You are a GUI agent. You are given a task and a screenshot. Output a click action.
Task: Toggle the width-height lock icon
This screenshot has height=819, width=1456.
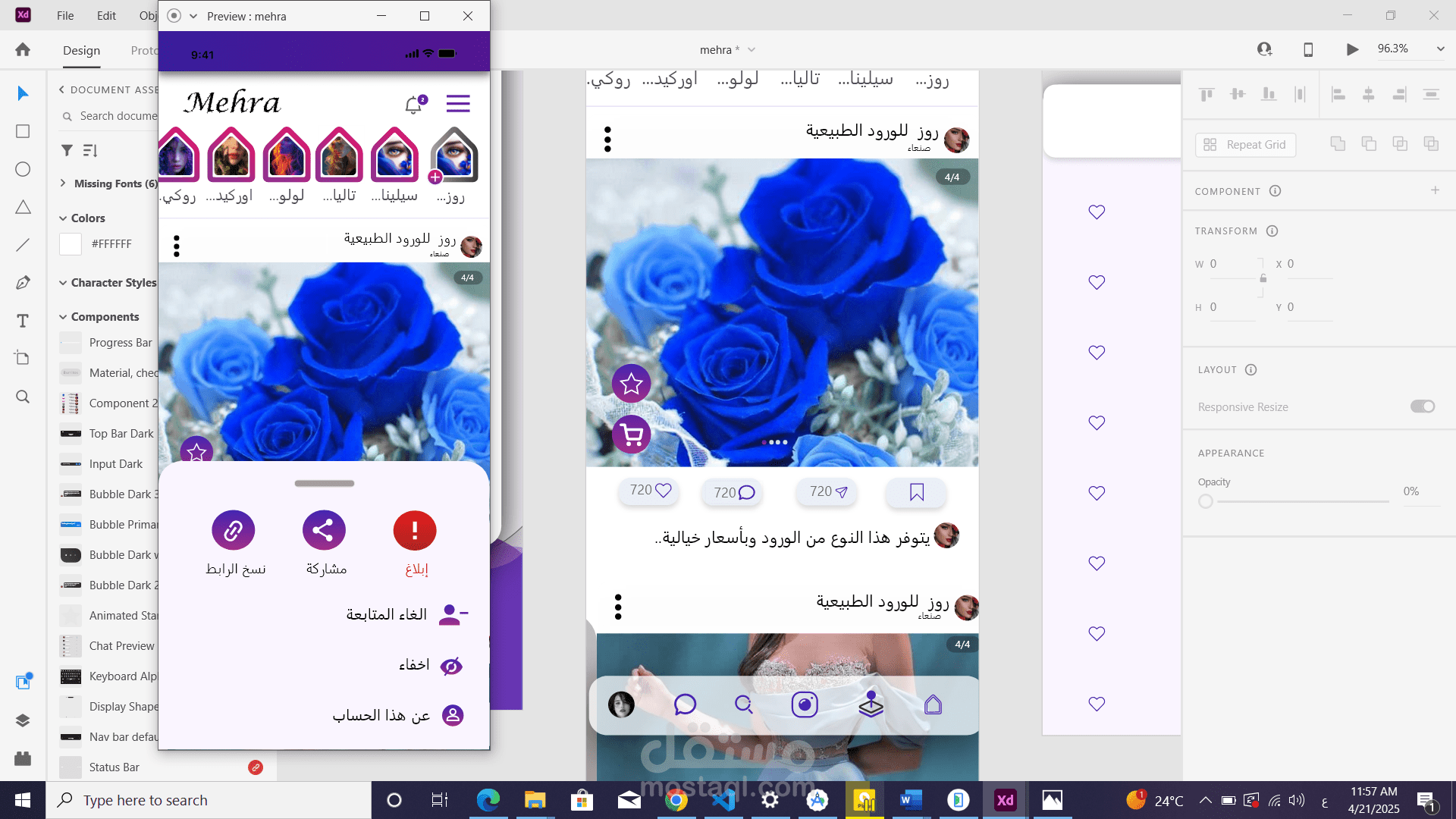click(x=1263, y=278)
